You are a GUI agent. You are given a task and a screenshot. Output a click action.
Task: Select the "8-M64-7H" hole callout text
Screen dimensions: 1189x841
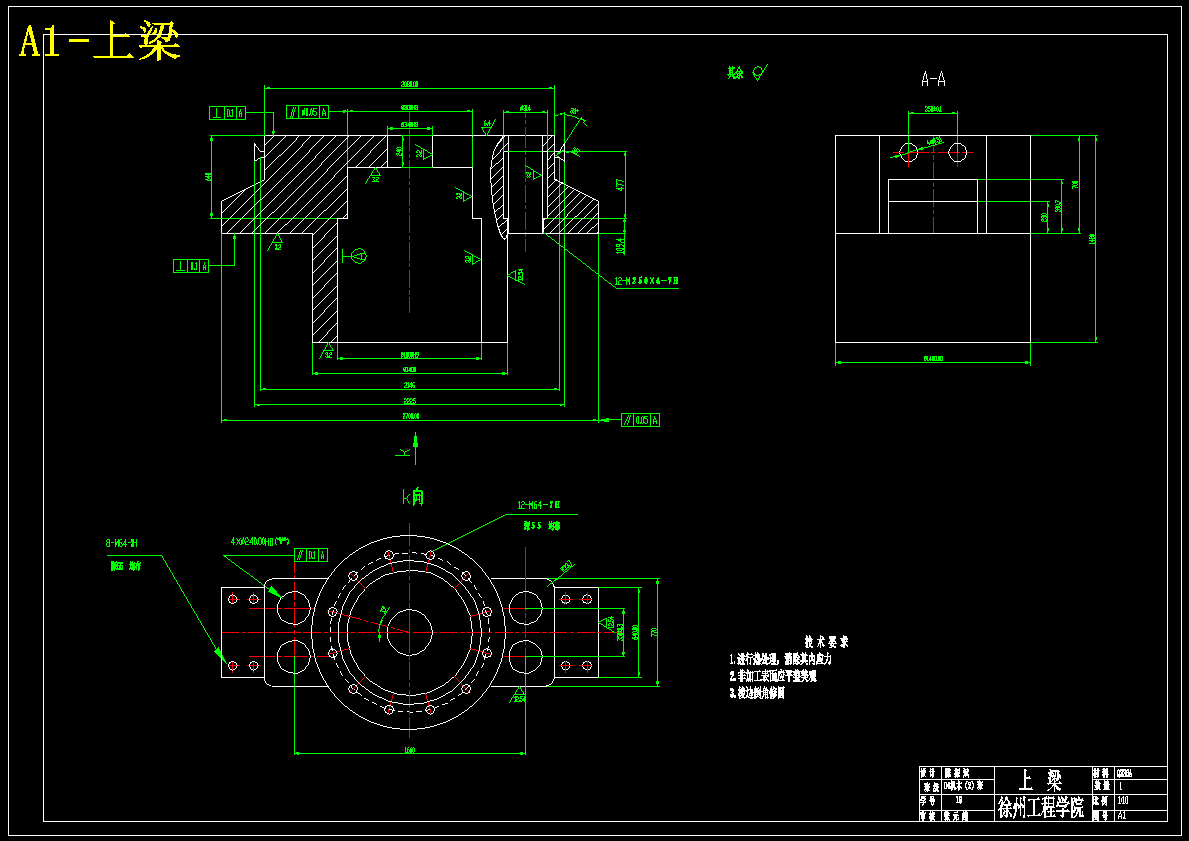121,543
